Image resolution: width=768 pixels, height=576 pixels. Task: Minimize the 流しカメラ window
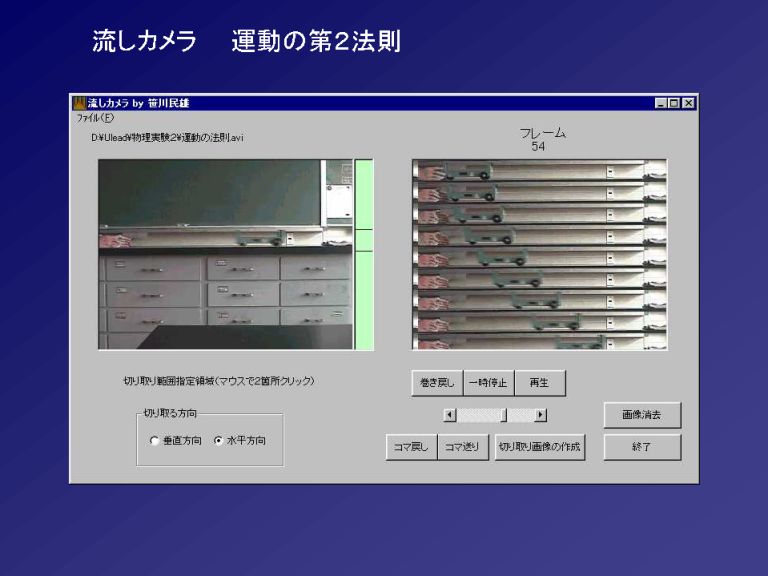[662, 103]
